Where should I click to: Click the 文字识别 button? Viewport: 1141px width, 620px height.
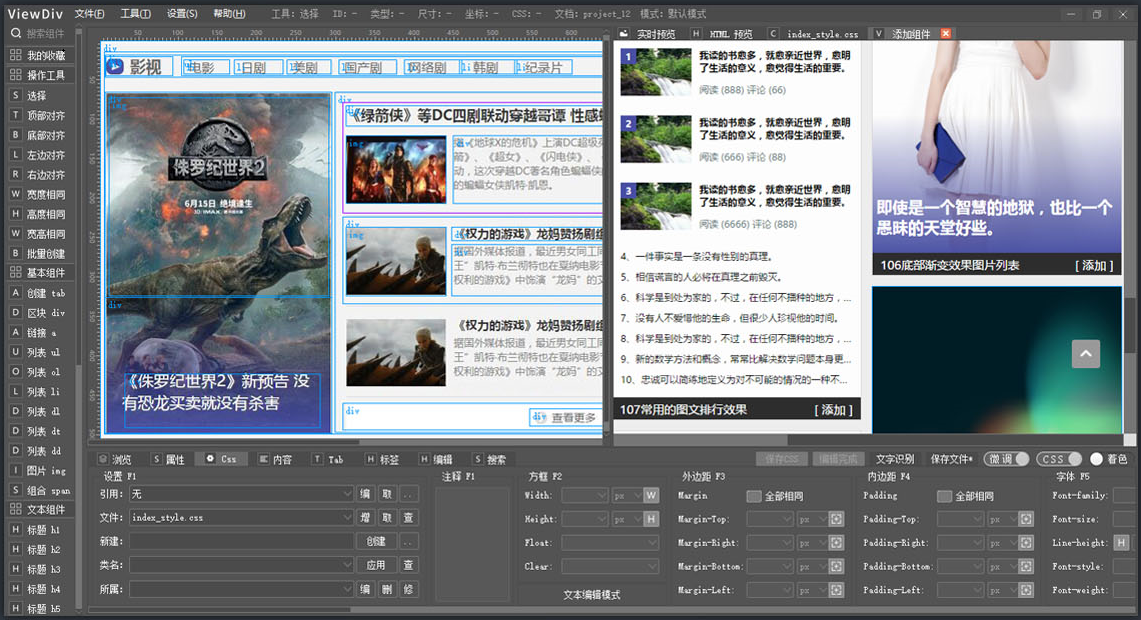coord(894,459)
